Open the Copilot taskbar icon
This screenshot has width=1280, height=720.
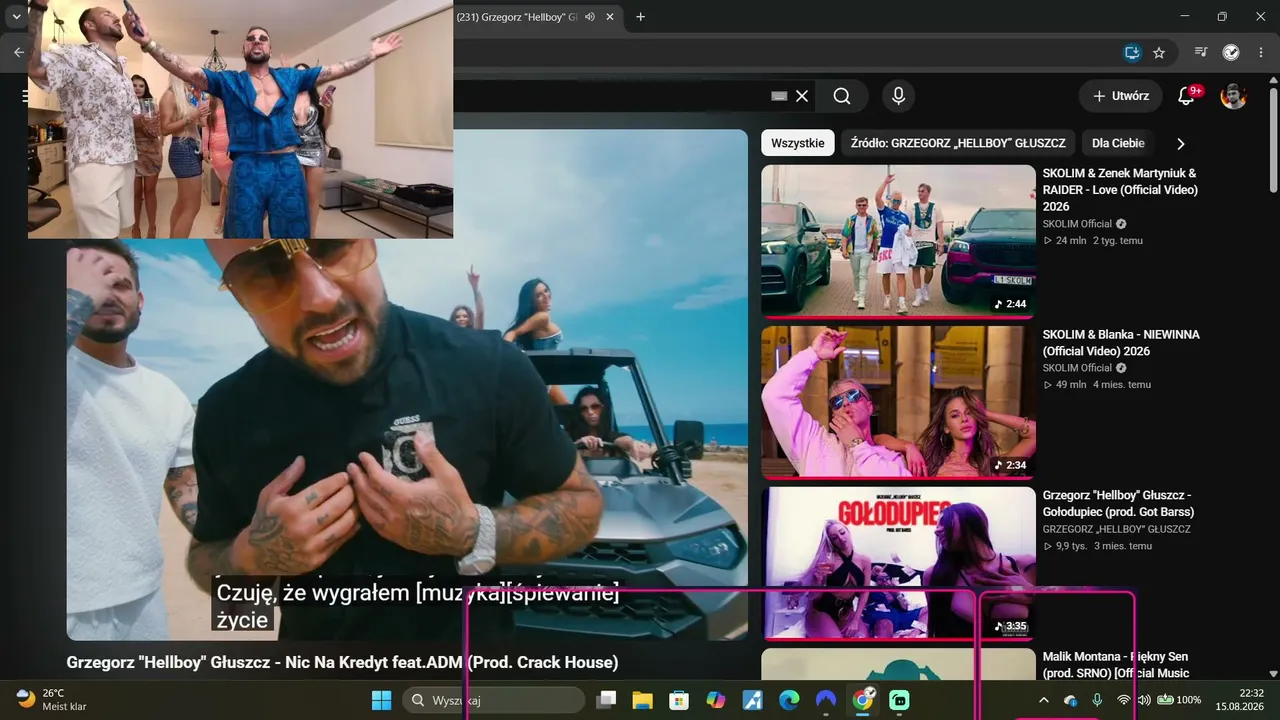point(716,700)
